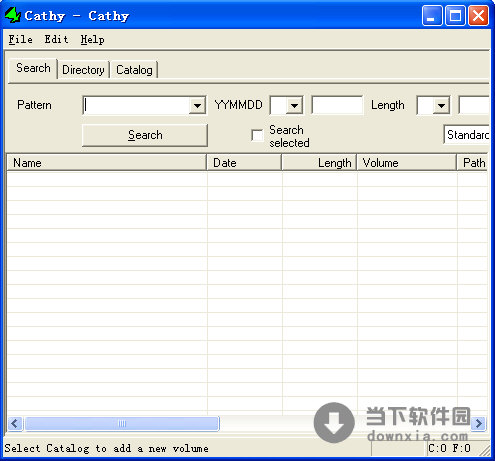Image resolution: width=495 pixels, height=461 pixels.
Task: Click the left scroll arrow of horizontal scrollbar
Action: [x=15, y=424]
